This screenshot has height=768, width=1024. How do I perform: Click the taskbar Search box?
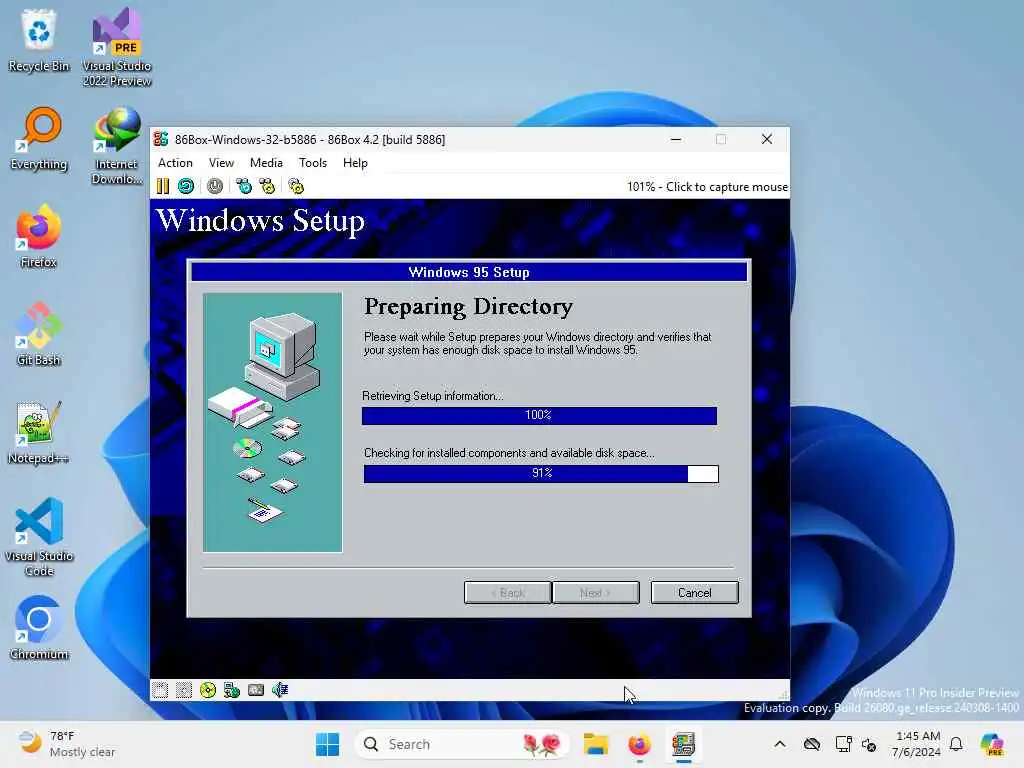coord(462,744)
